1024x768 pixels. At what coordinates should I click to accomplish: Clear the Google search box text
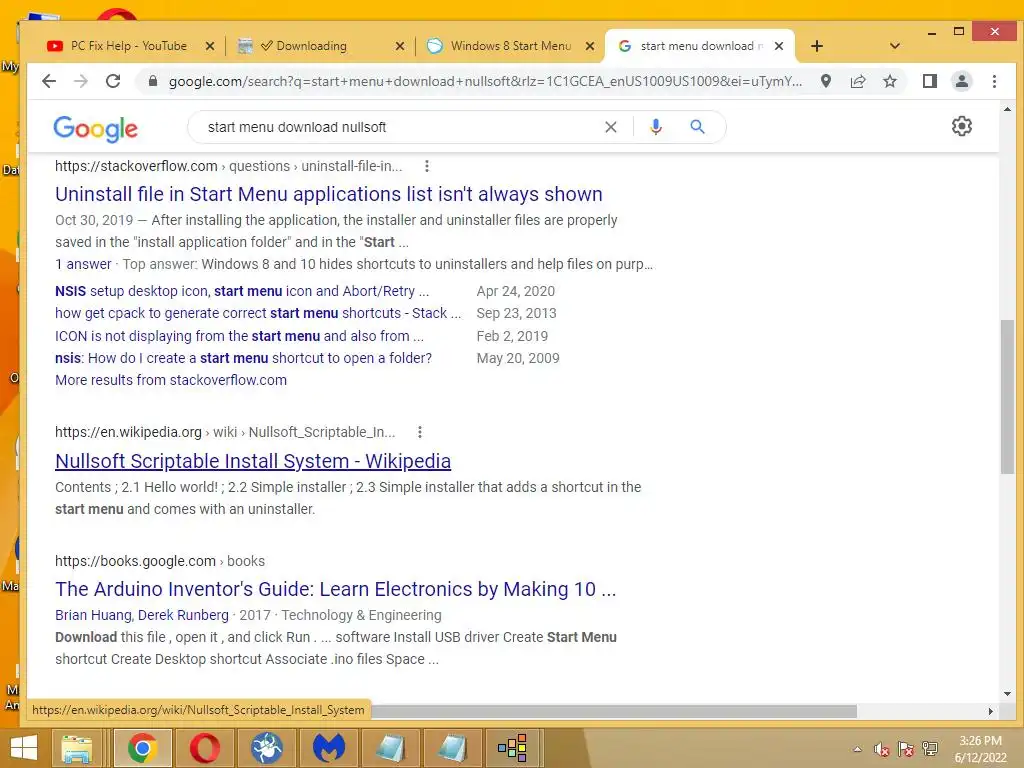tap(611, 127)
